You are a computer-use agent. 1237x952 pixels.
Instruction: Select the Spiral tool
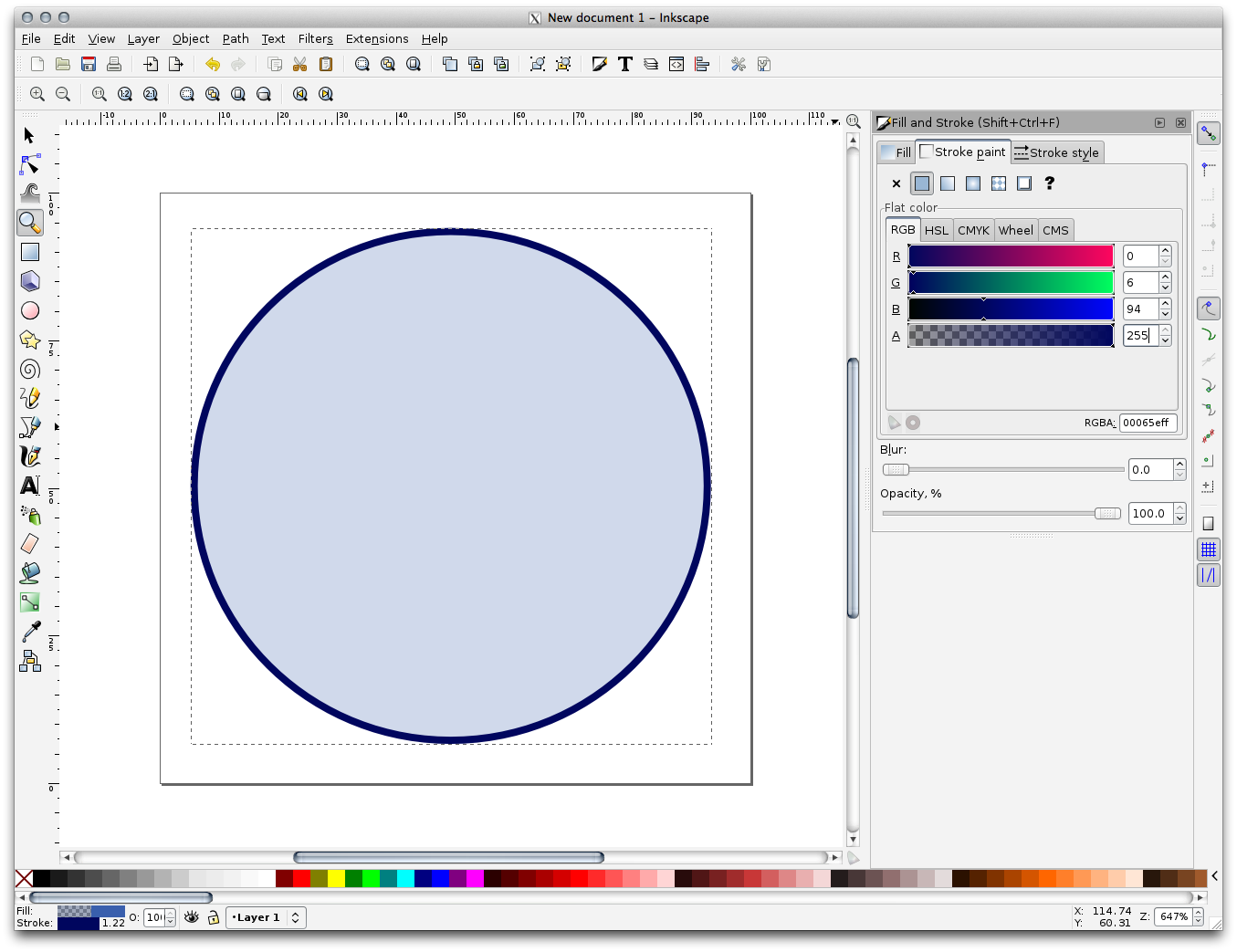(x=30, y=369)
